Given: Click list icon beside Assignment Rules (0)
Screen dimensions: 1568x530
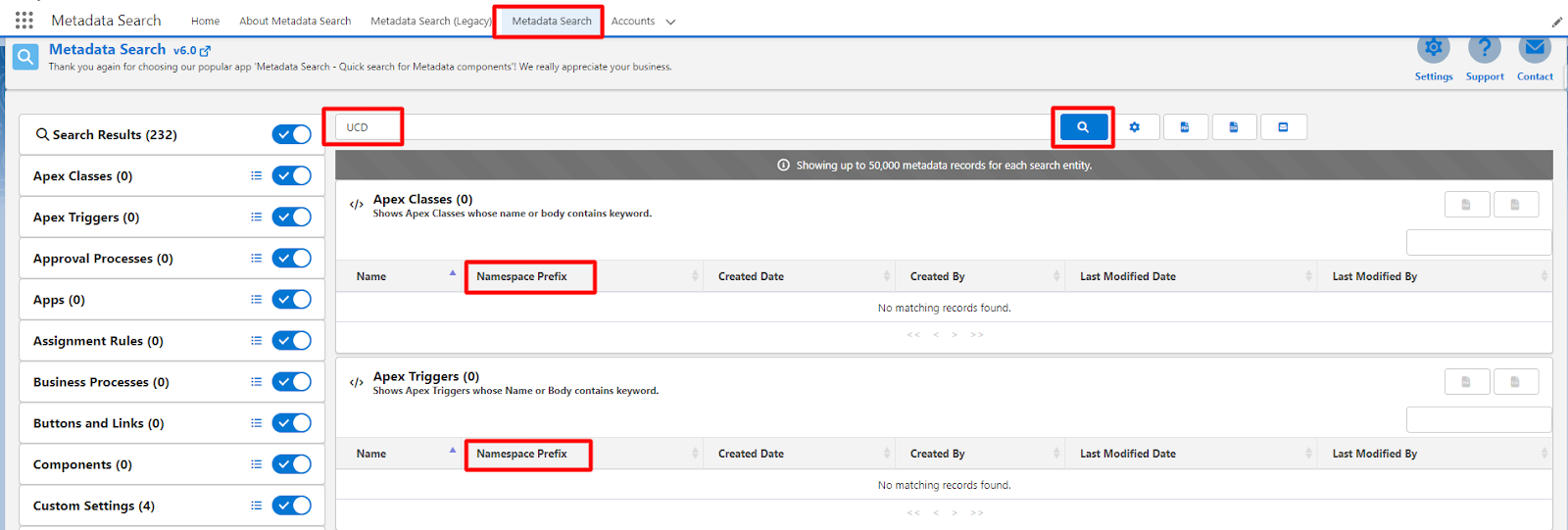Looking at the screenshot, I should (x=256, y=341).
